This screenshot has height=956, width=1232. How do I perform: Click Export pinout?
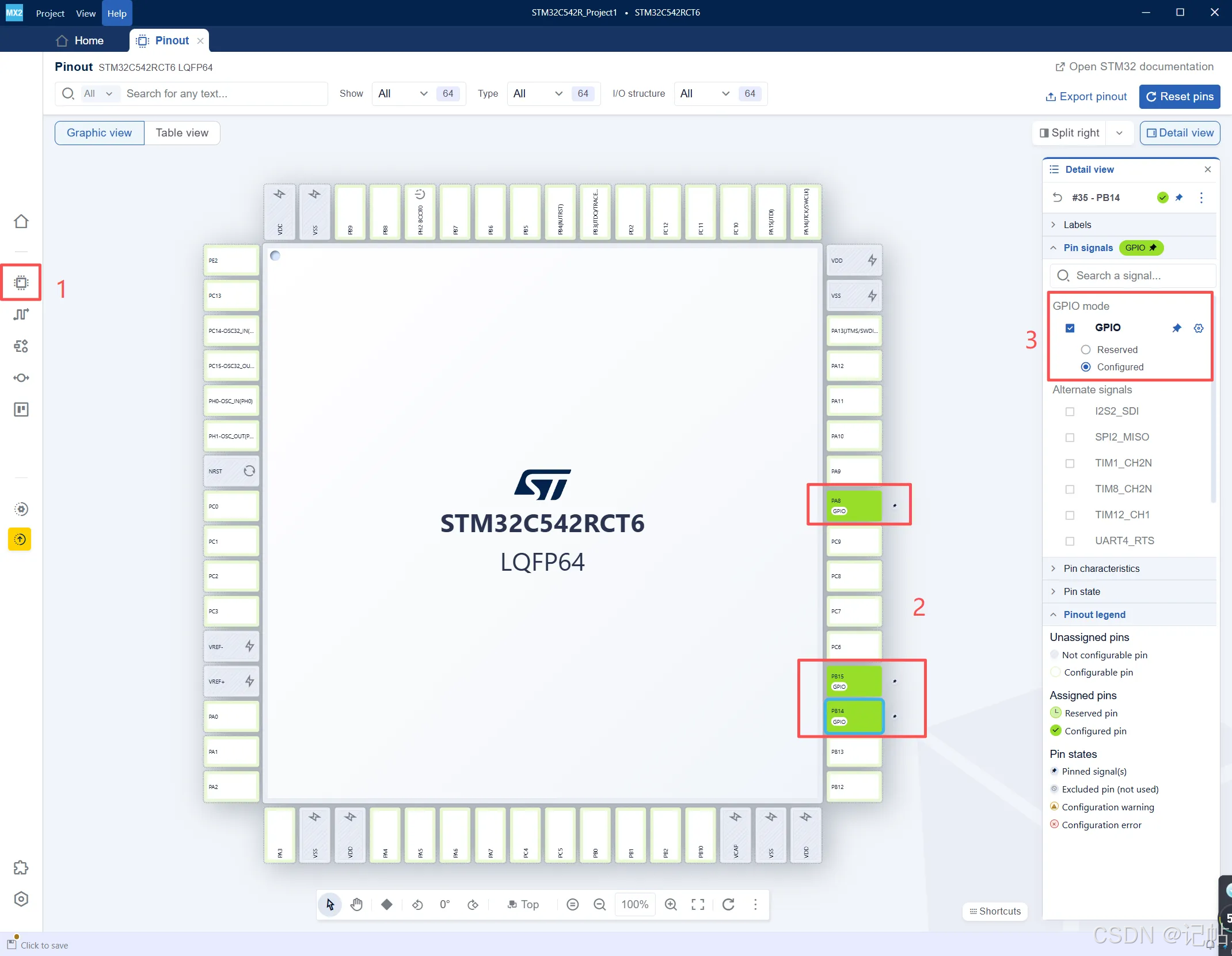(x=1086, y=97)
